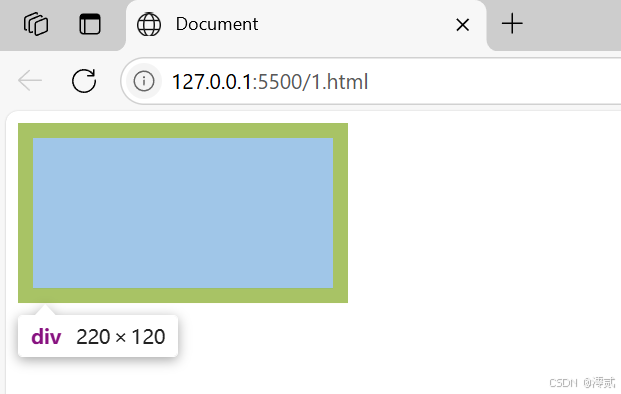Go back using the arrow button
This screenshot has width=621, height=394.
(30, 80)
